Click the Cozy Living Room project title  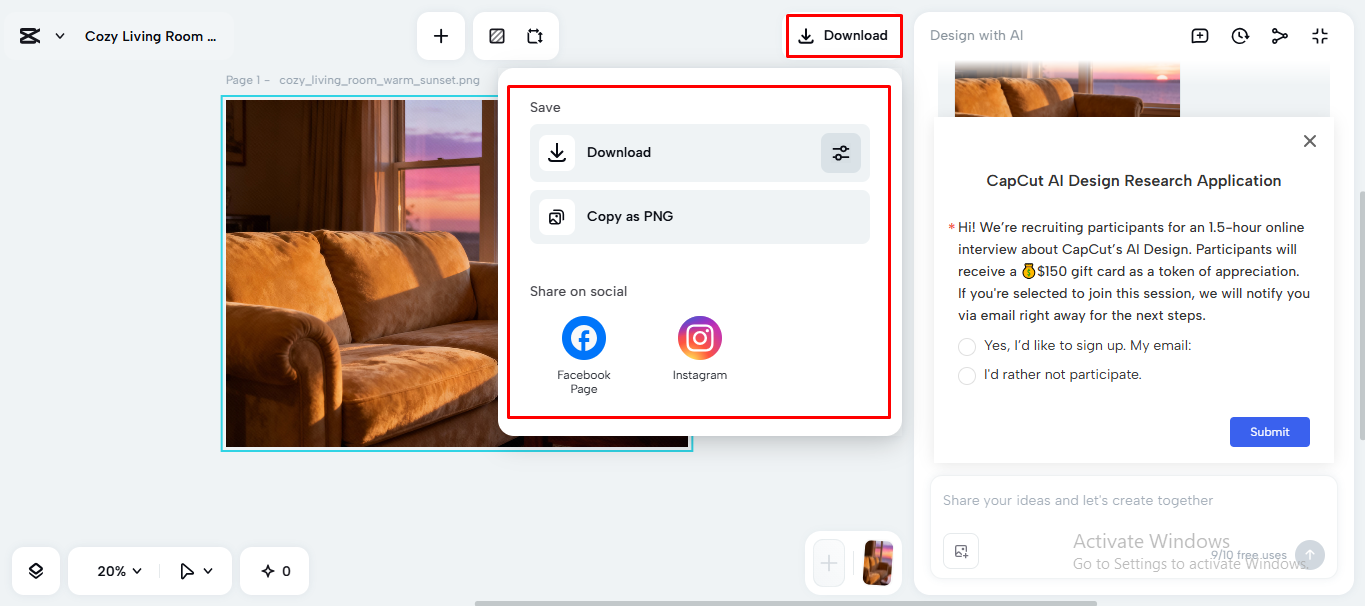pos(151,36)
